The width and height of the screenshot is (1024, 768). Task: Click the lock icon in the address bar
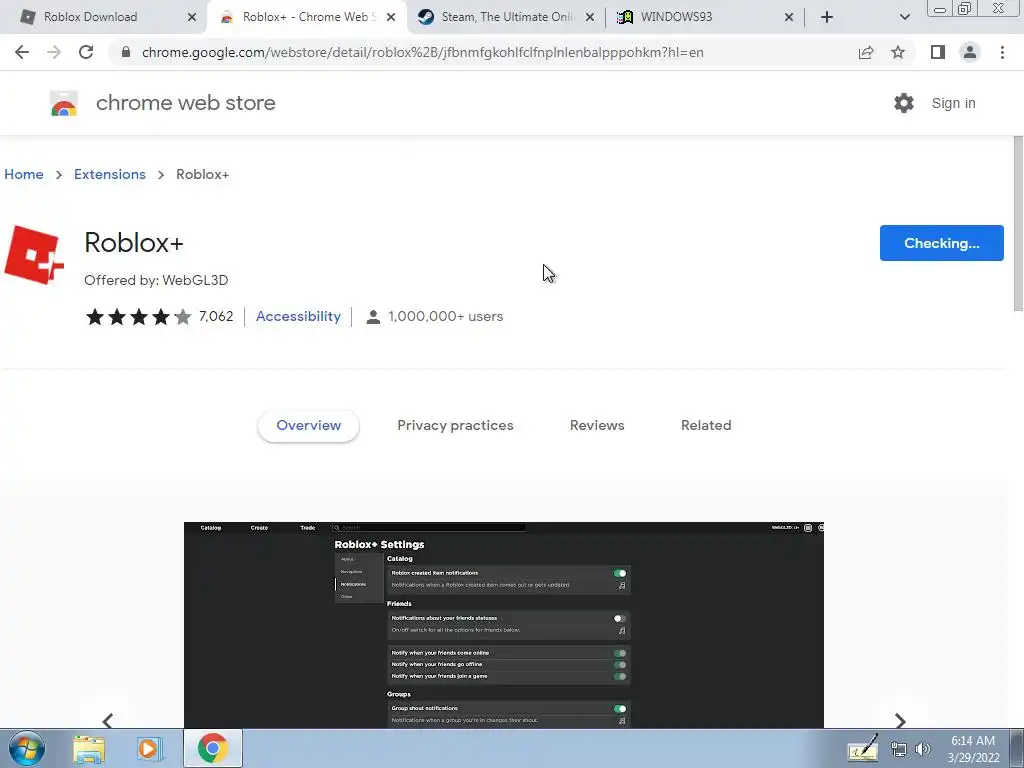click(126, 52)
